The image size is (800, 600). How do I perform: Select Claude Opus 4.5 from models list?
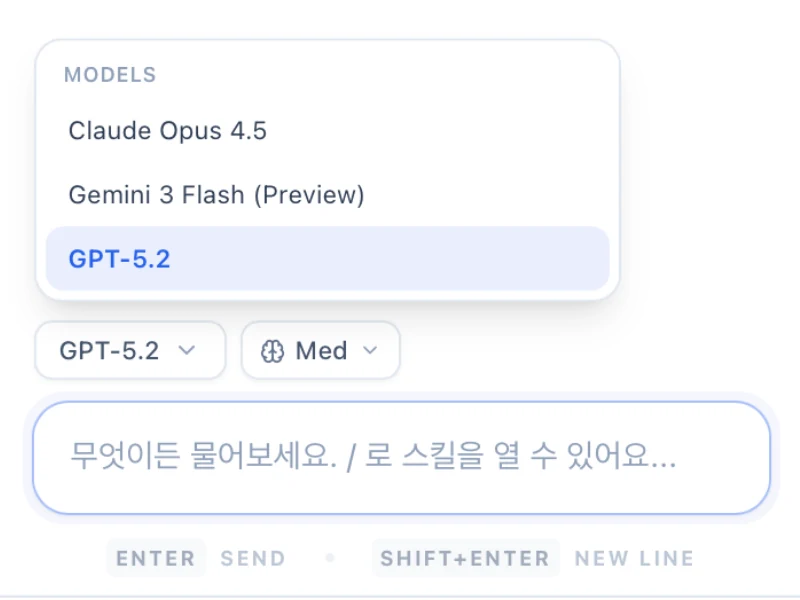coord(167,131)
